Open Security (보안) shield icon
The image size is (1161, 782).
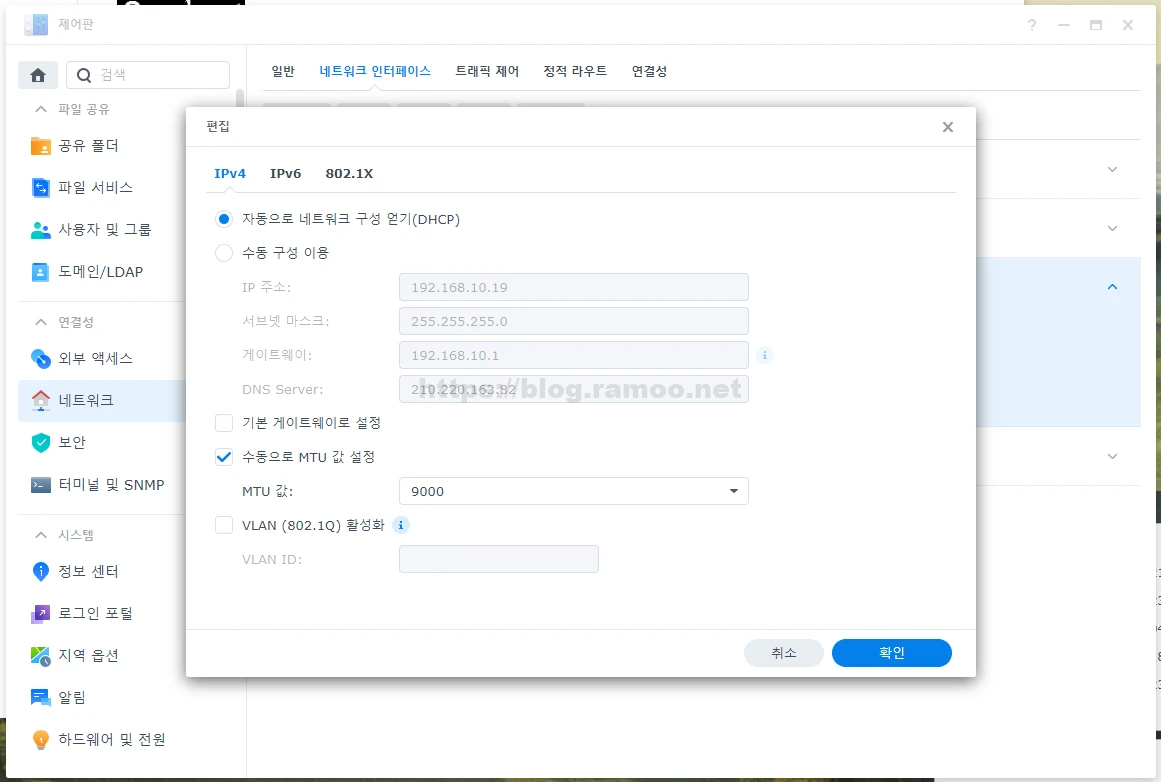click(41, 442)
